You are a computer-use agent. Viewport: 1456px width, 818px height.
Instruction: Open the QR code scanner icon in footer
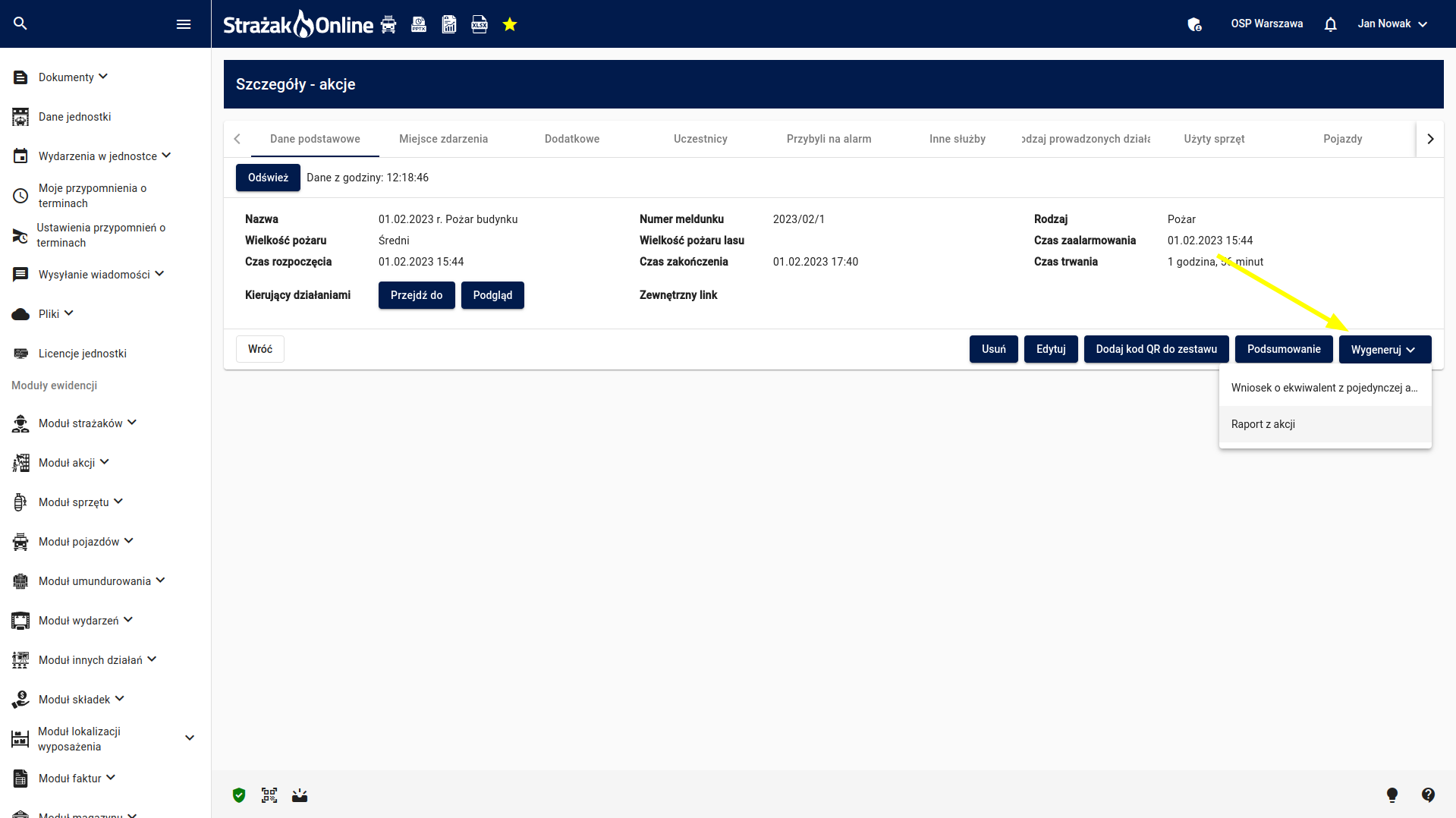(x=269, y=794)
